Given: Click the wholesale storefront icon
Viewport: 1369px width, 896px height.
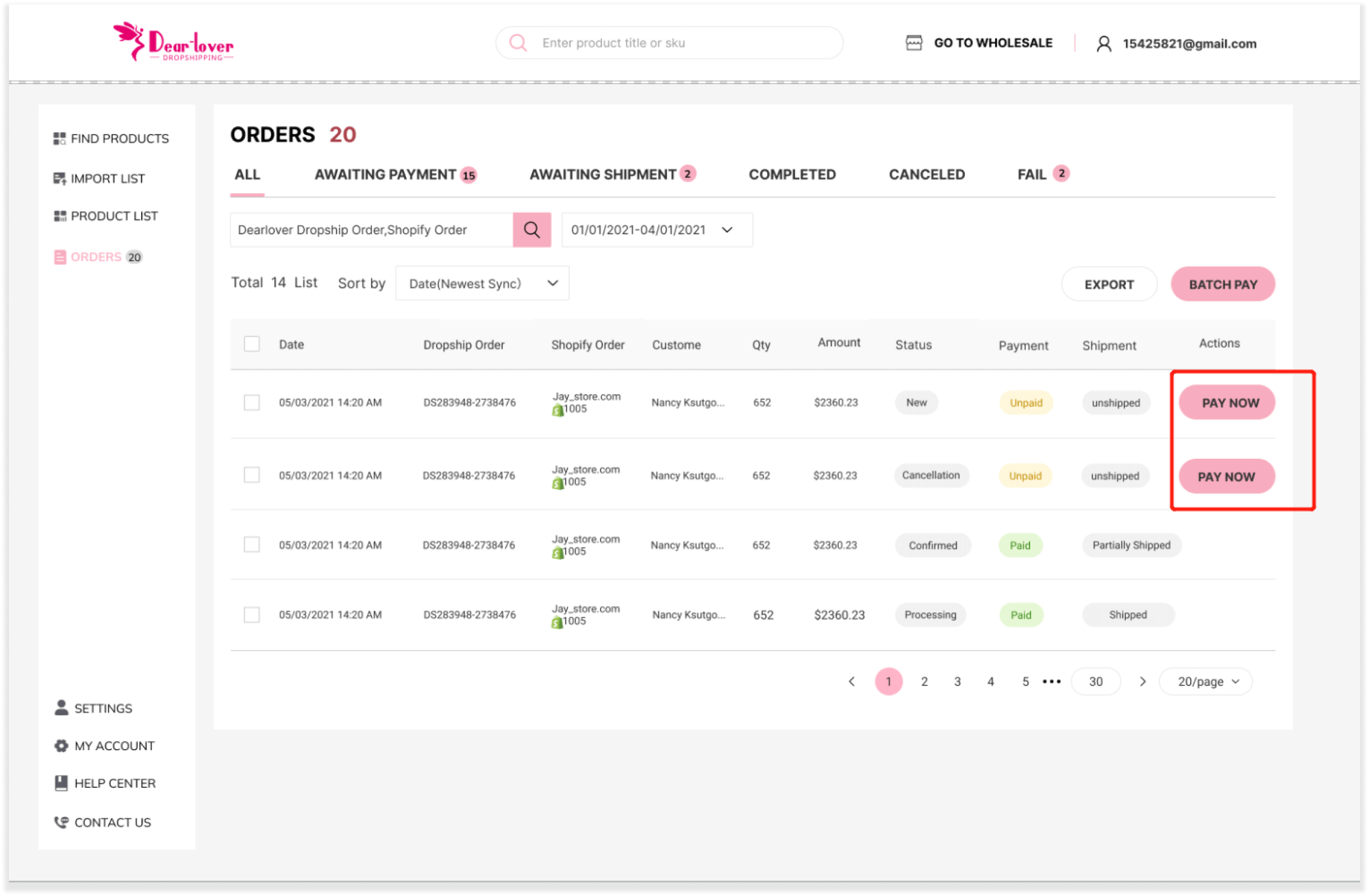Looking at the screenshot, I should coord(914,43).
